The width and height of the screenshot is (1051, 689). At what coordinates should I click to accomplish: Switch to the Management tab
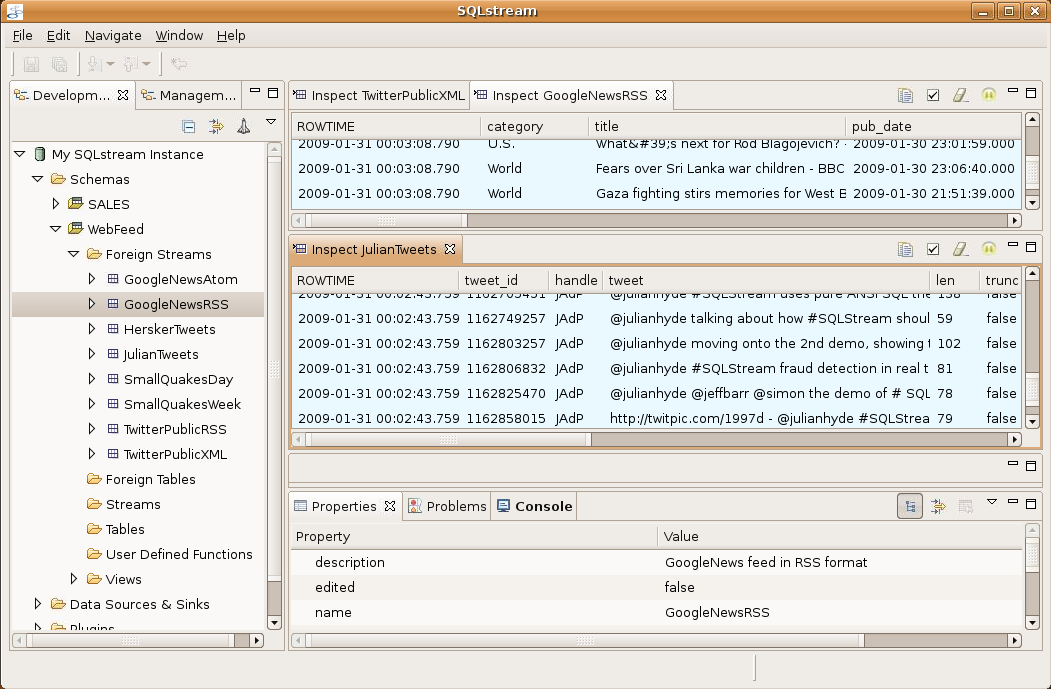coord(189,95)
